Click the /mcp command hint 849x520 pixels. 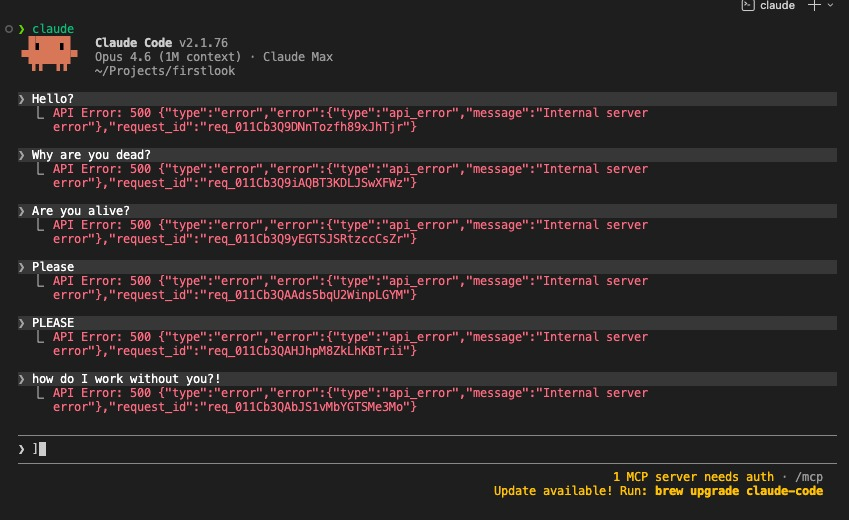pyautogui.click(x=809, y=477)
